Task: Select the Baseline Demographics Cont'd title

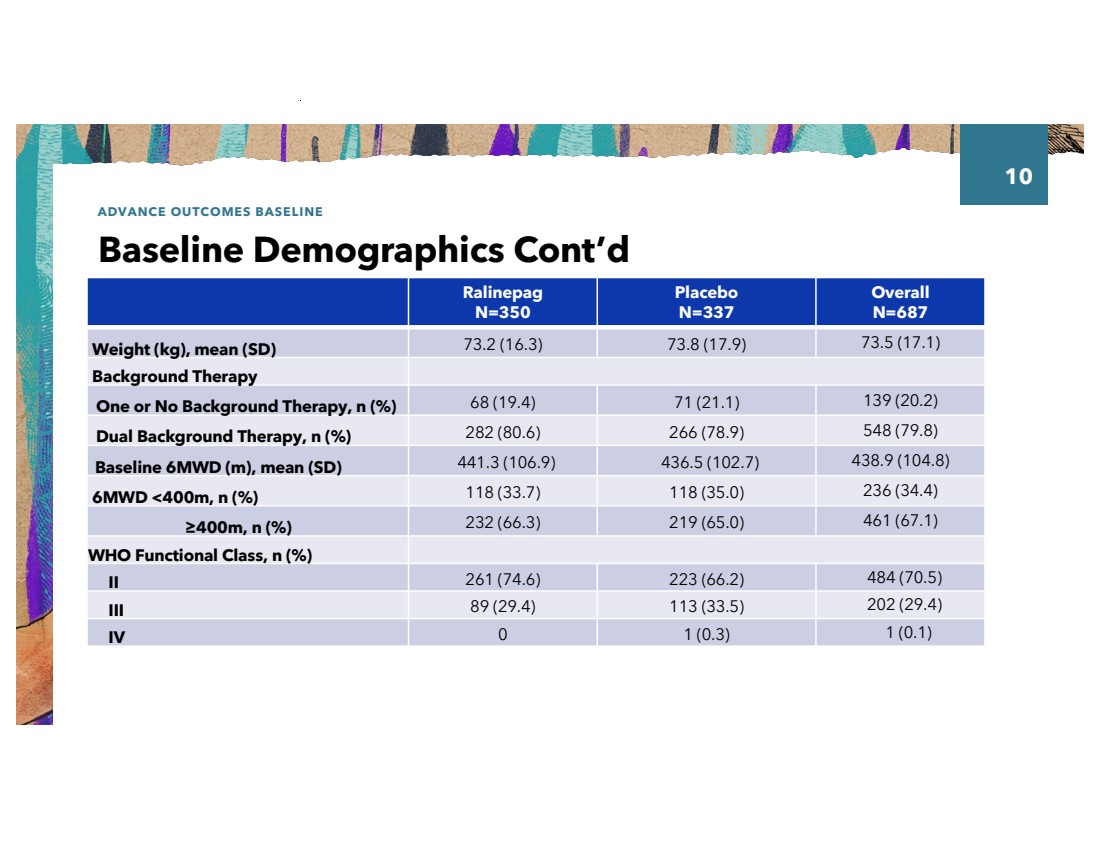Action: (x=363, y=249)
